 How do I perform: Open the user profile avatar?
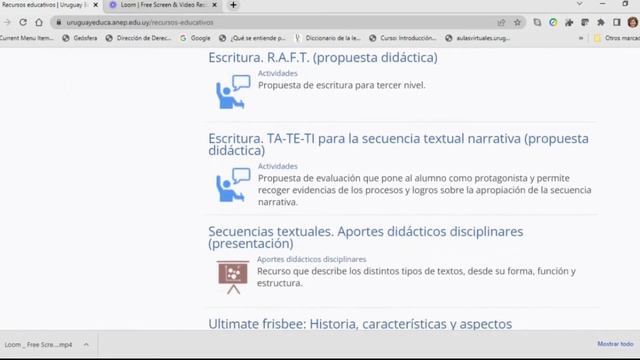(633, 22)
